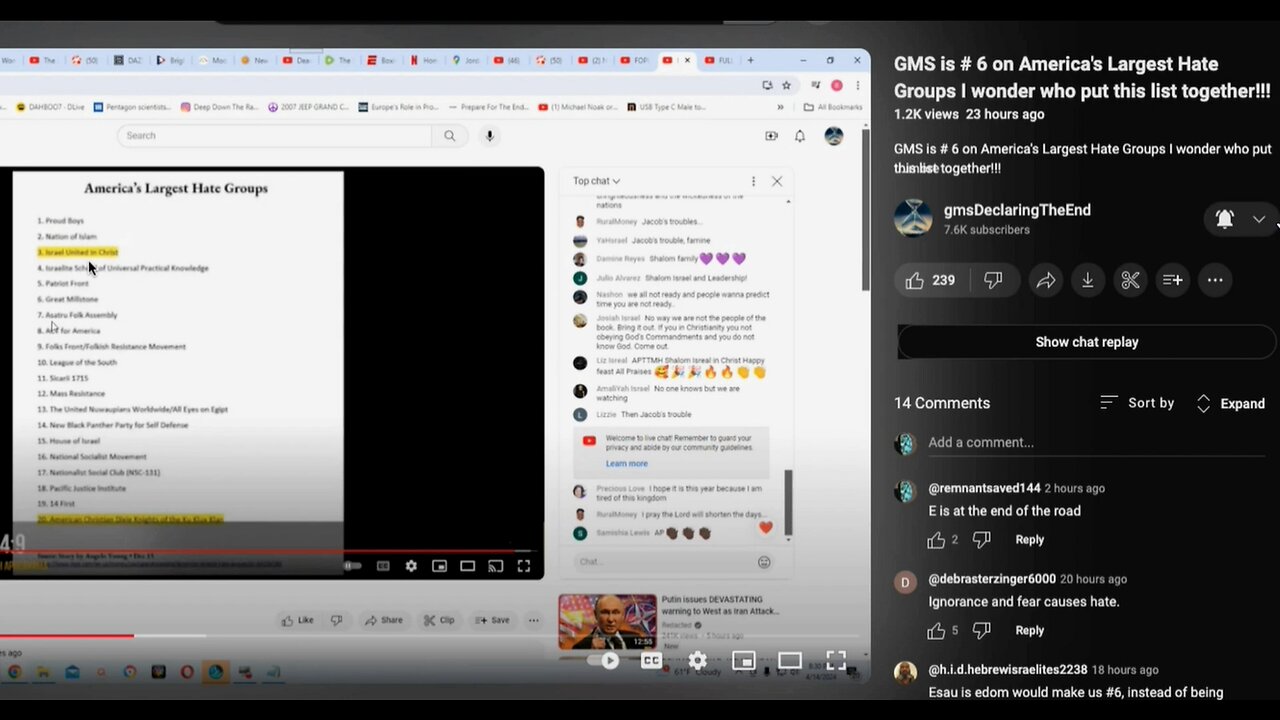The width and height of the screenshot is (1280, 720).
Task: Click the inner player theater mode icon
Action: 467,566
